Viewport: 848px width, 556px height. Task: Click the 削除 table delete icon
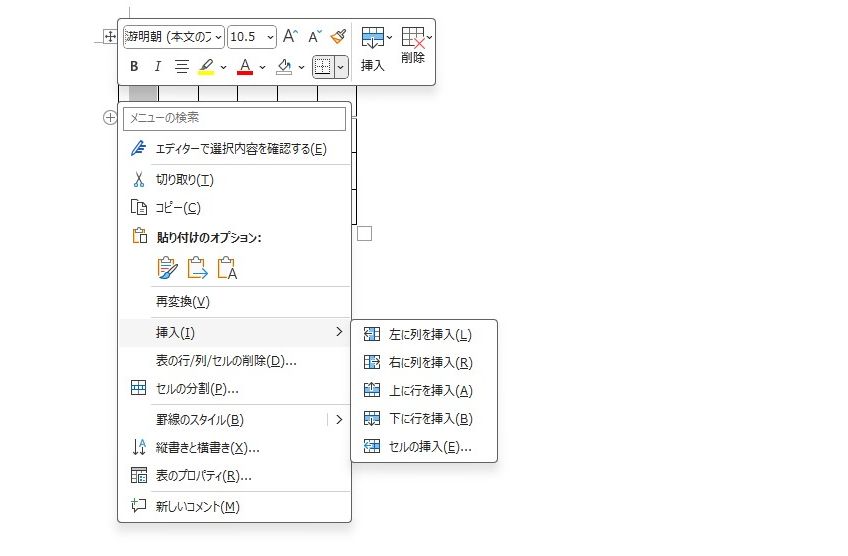tap(413, 46)
